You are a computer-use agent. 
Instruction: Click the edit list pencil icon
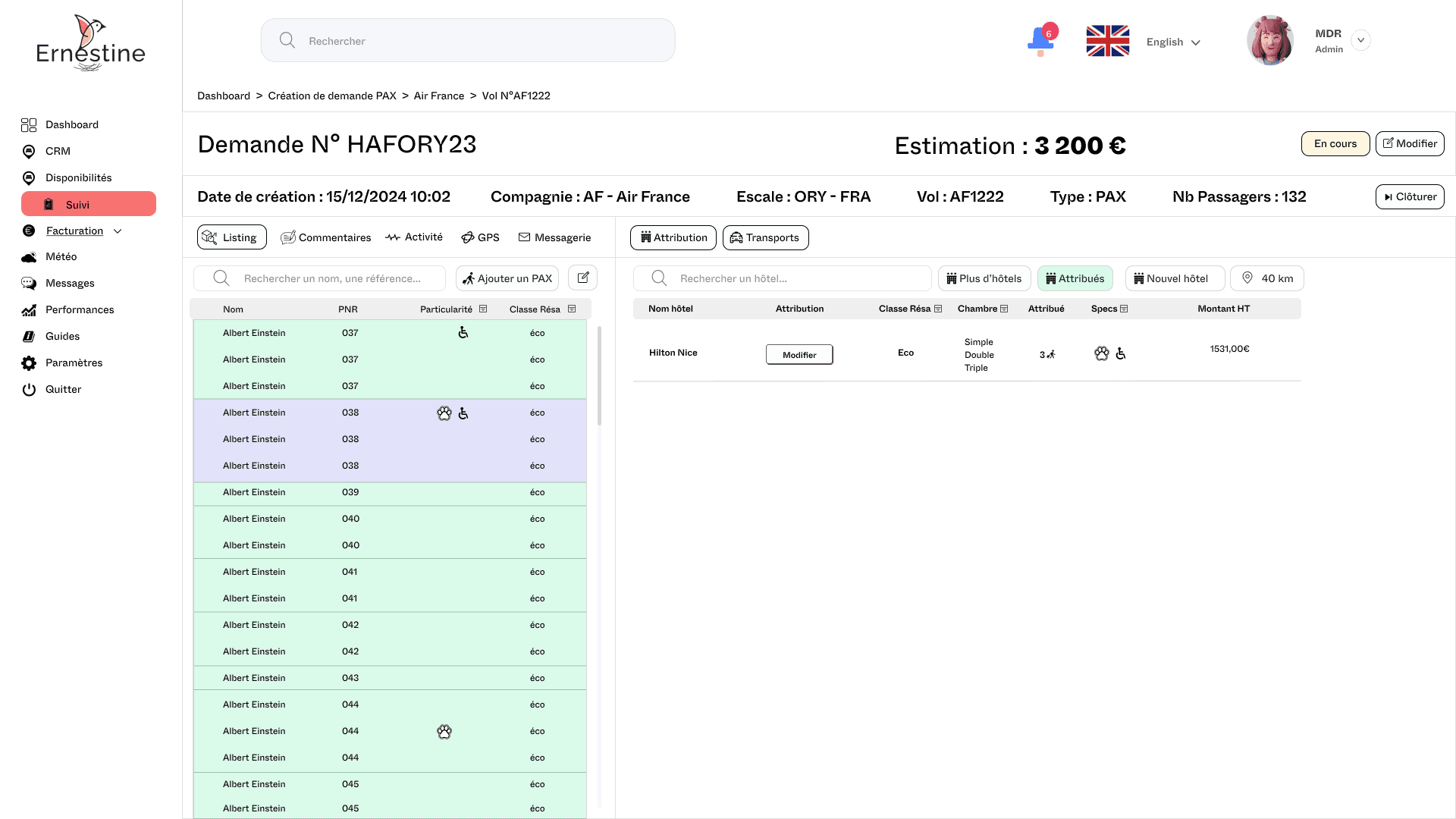coord(582,278)
